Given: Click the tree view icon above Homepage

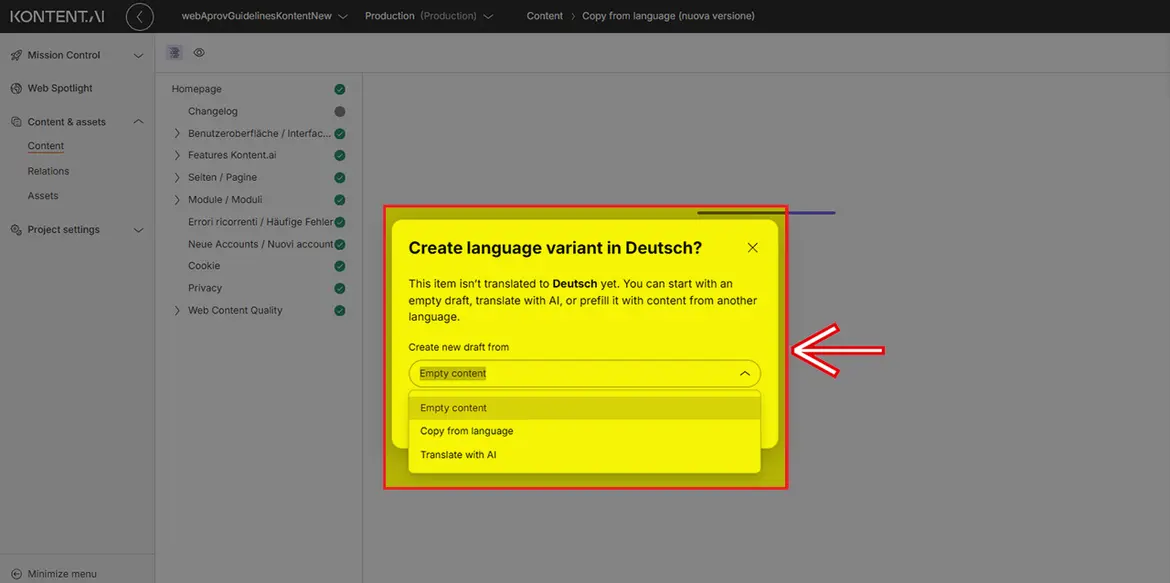Looking at the screenshot, I should (175, 52).
